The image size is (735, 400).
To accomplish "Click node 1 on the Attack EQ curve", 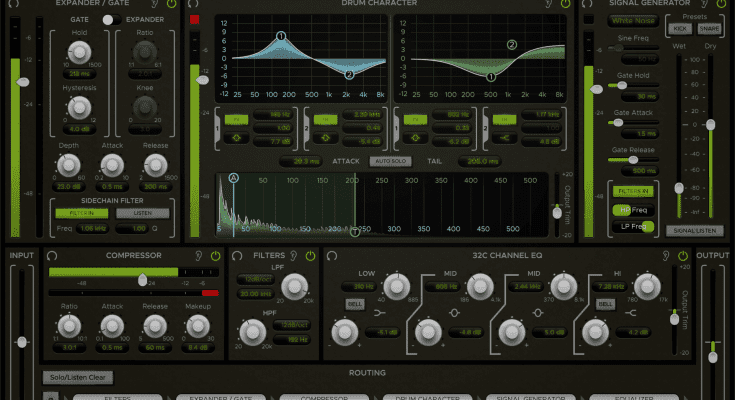I will click(281, 37).
